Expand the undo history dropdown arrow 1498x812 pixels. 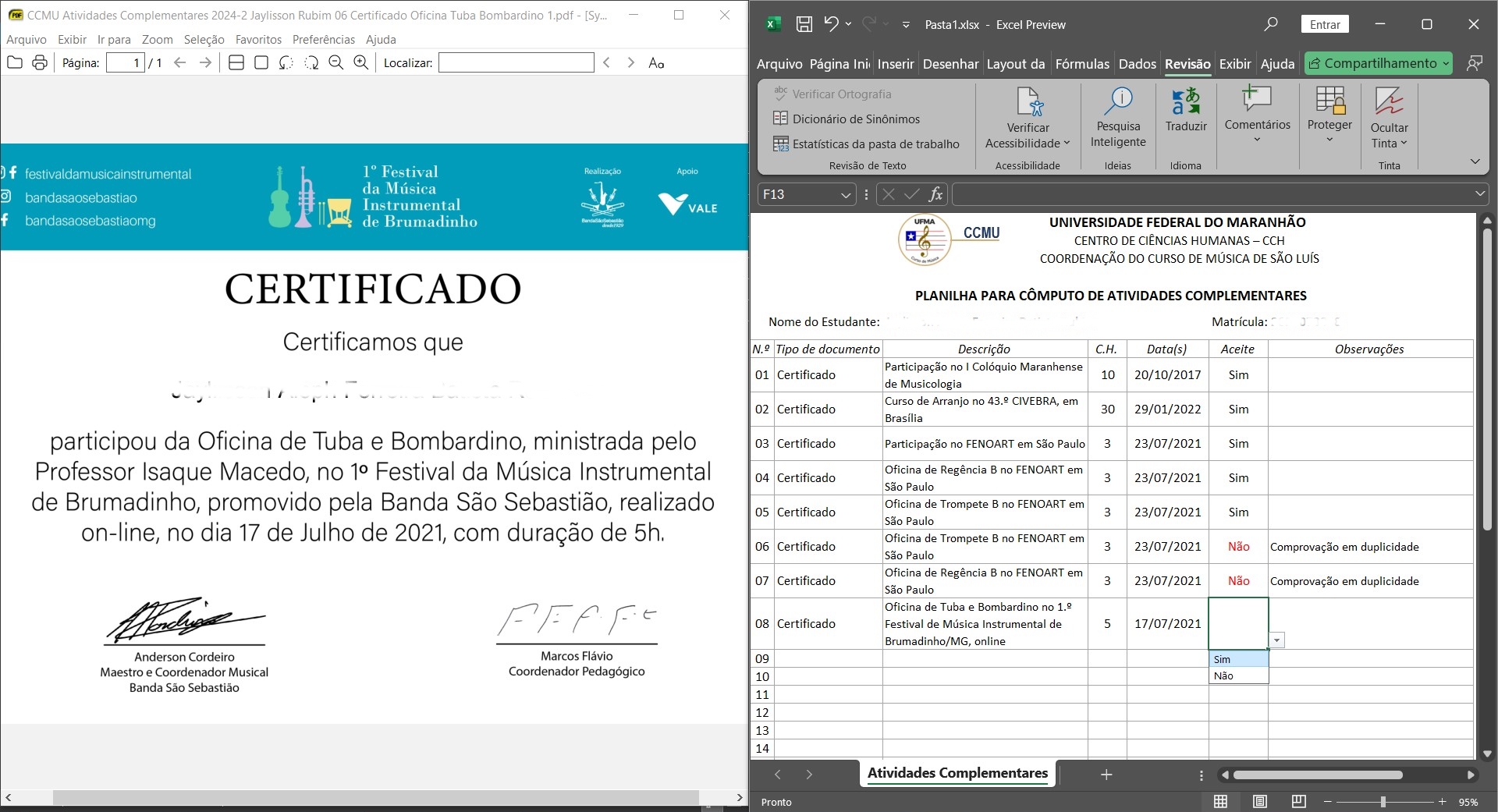(848, 25)
